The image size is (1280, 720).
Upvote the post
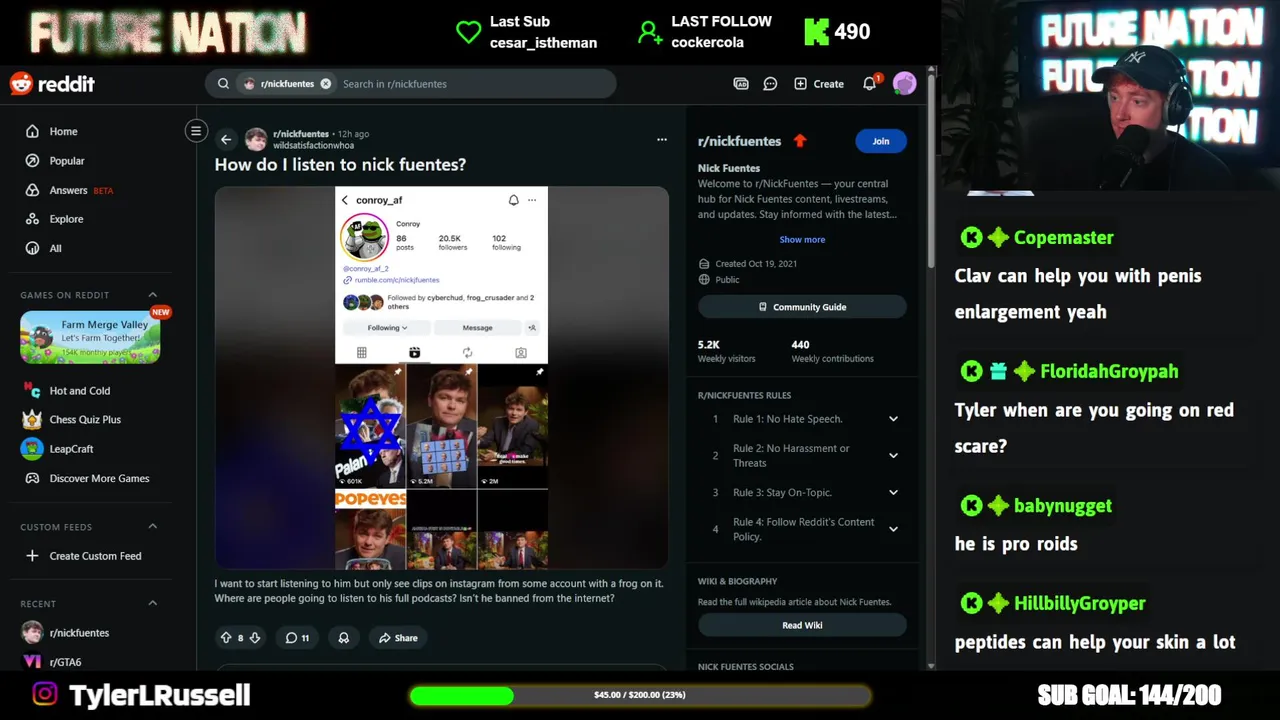point(226,638)
